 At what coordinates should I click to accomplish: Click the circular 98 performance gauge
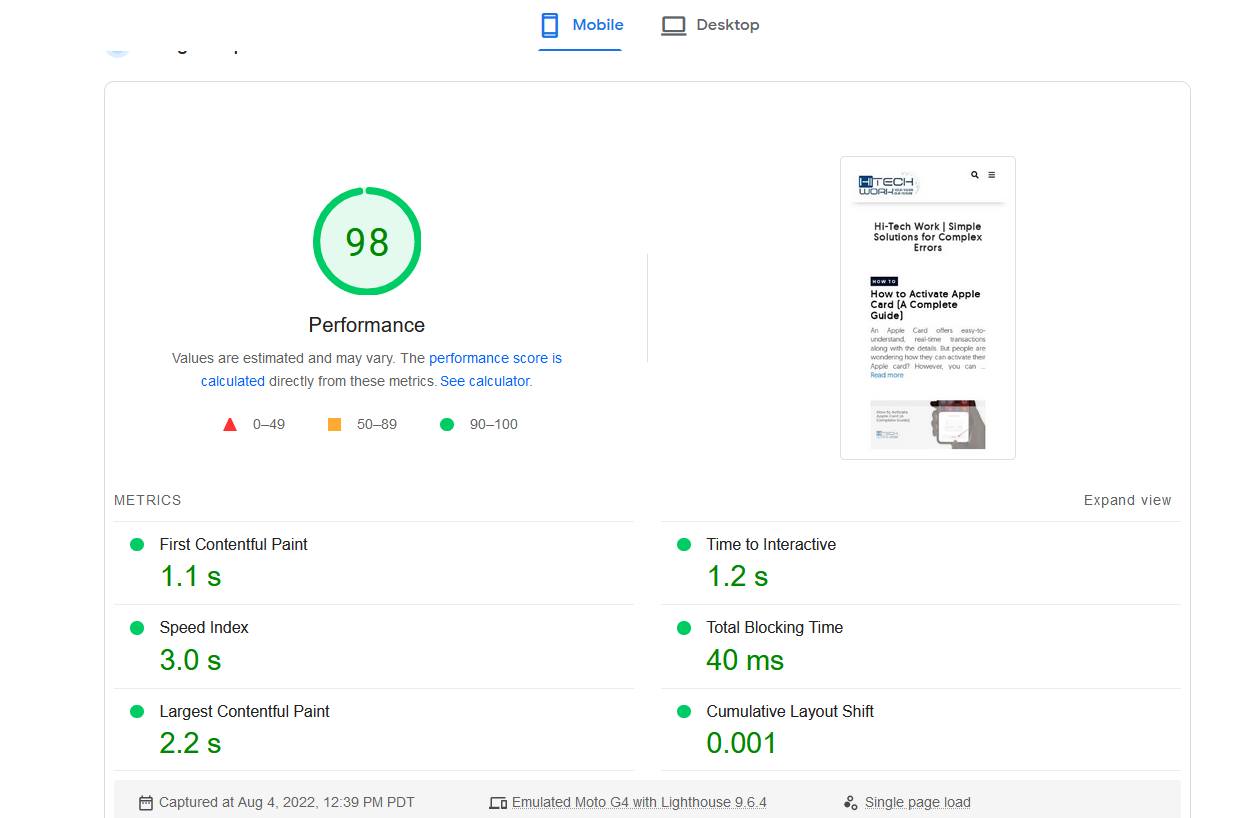pyautogui.click(x=367, y=241)
